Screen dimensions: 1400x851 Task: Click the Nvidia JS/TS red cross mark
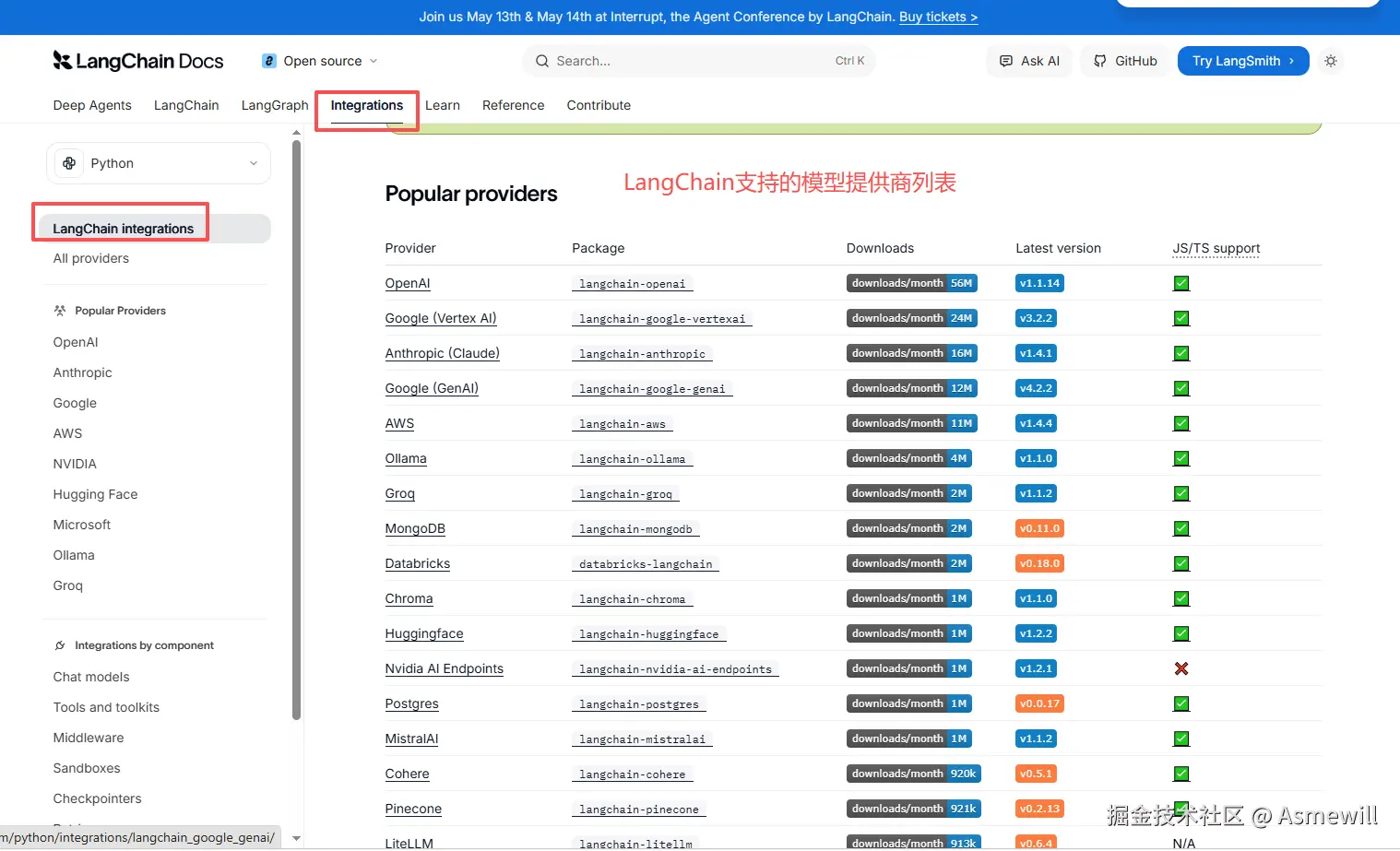(x=1181, y=668)
